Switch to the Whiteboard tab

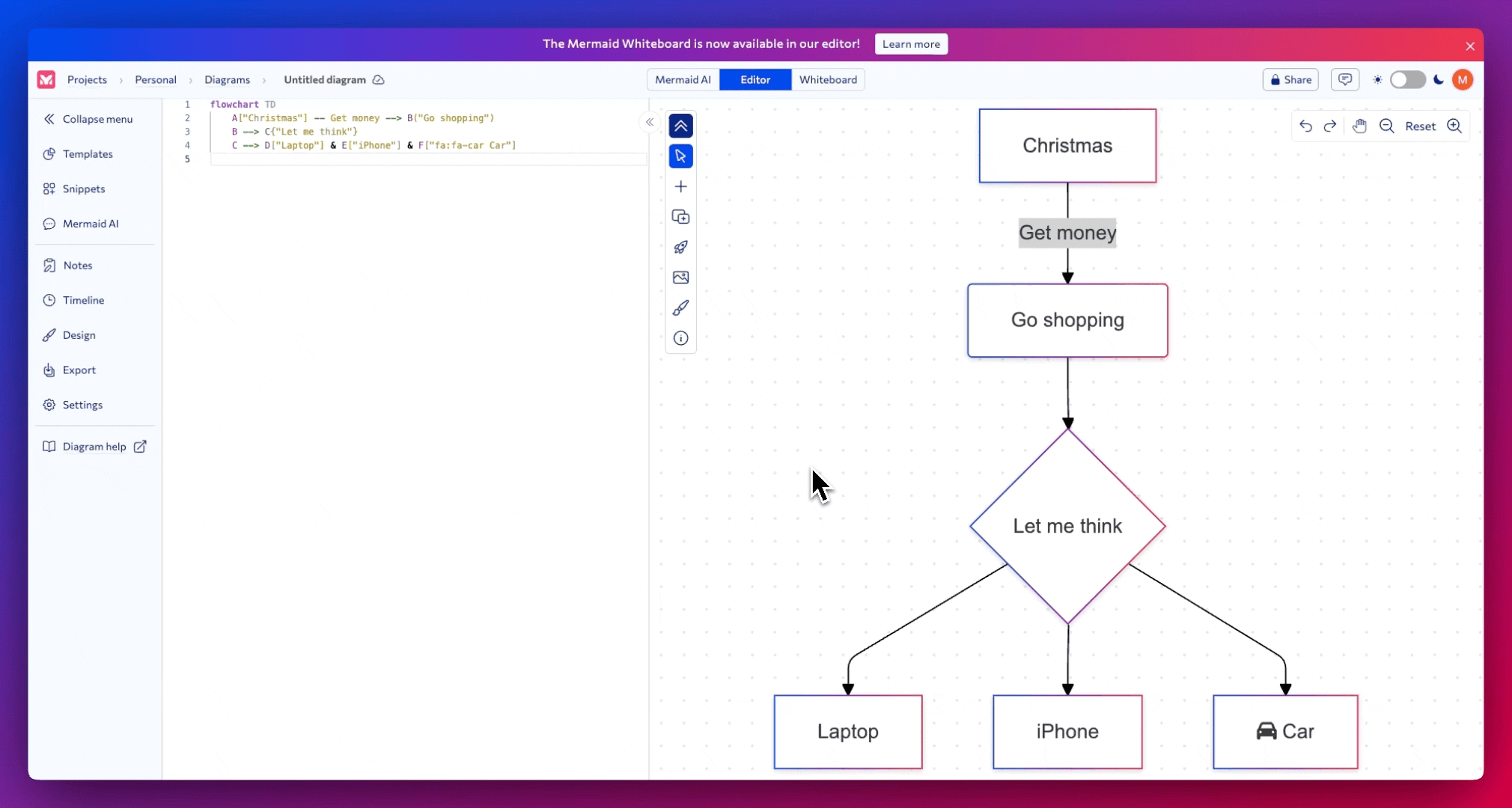click(827, 79)
